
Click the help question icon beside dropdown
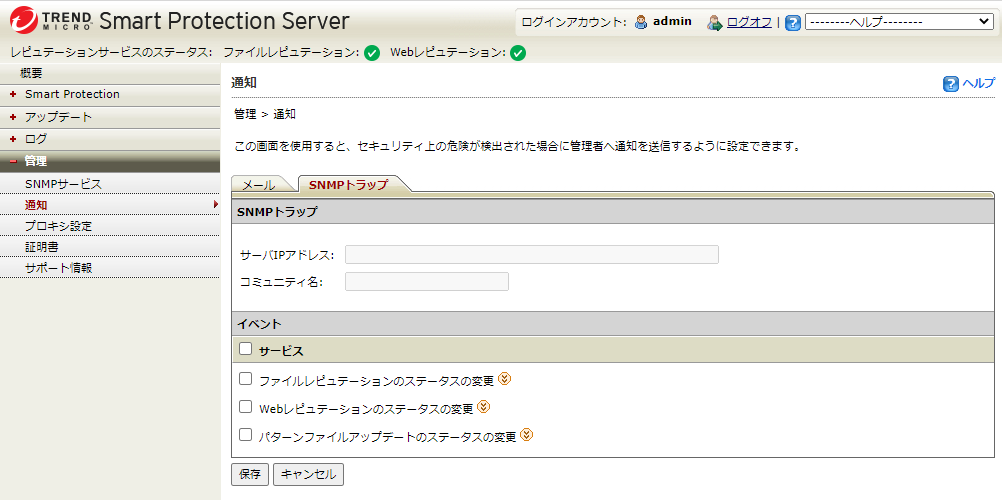point(793,22)
